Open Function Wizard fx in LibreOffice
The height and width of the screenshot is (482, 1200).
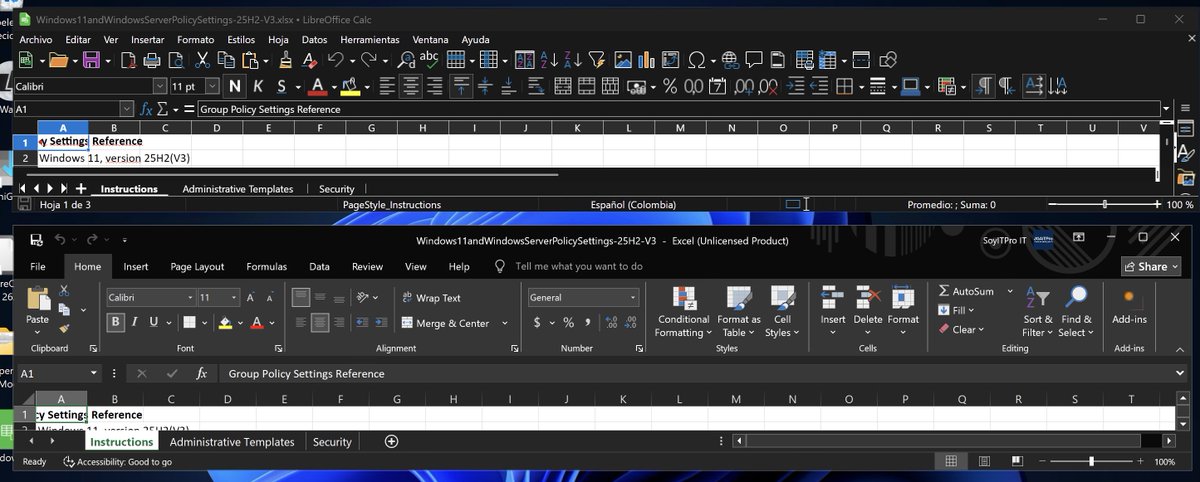pyautogui.click(x=147, y=109)
